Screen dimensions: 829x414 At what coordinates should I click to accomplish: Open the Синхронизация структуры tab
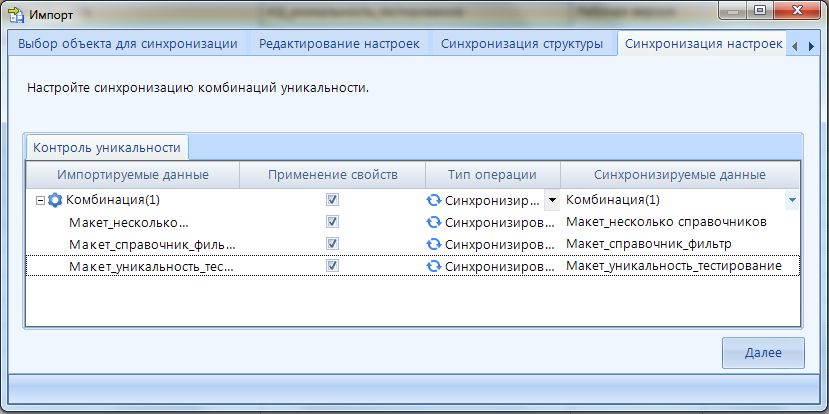[x=521, y=44]
